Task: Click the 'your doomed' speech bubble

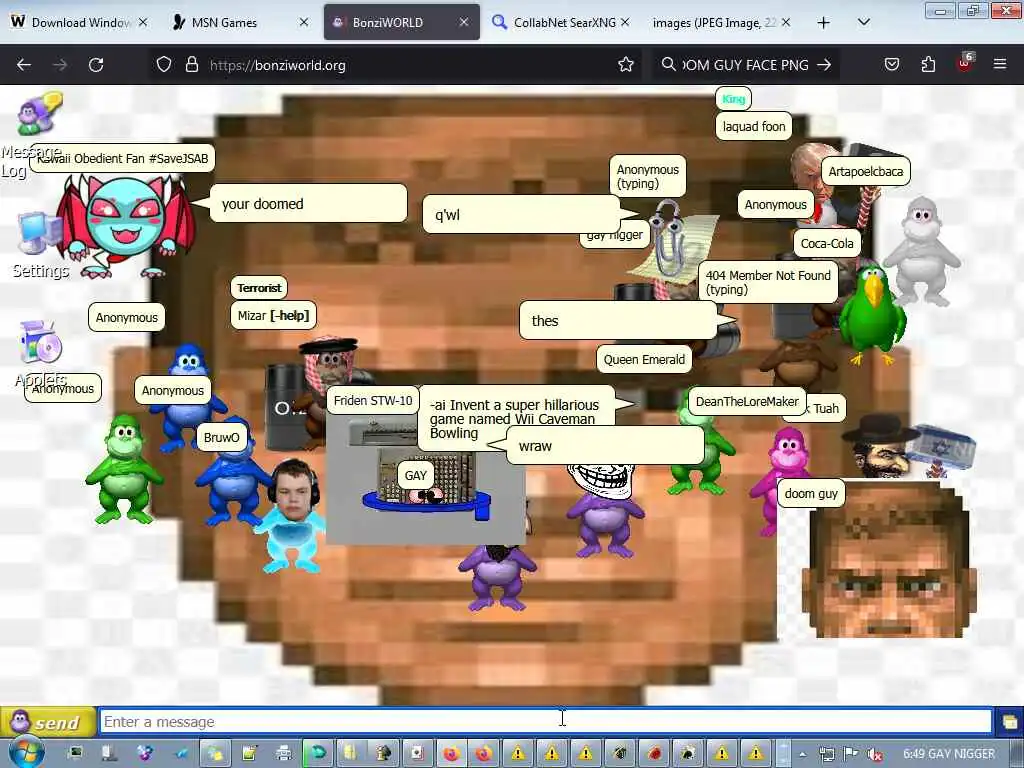Action: pos(308,204)
